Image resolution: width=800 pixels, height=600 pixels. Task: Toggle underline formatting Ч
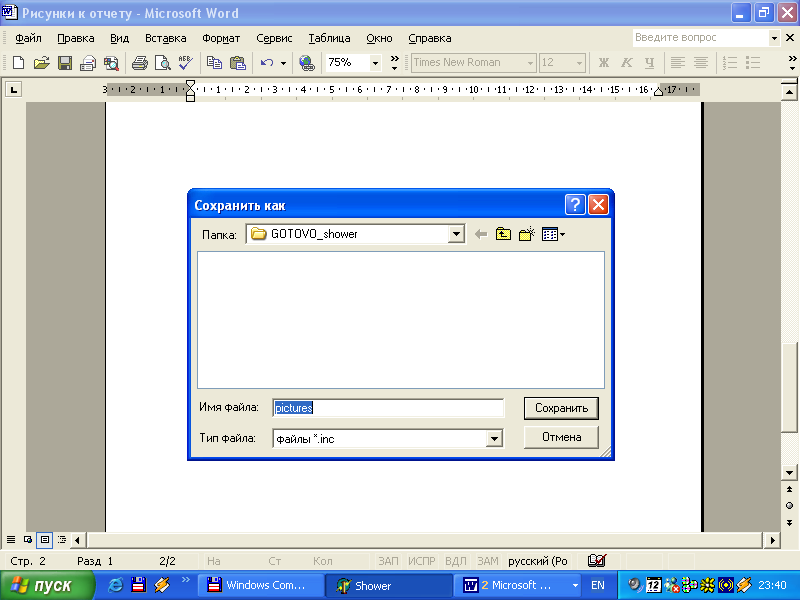click(x=649, y=63)
